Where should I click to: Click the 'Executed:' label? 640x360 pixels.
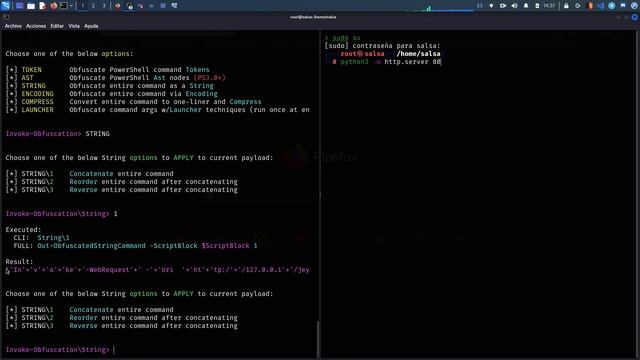click(x=23, y=230)
